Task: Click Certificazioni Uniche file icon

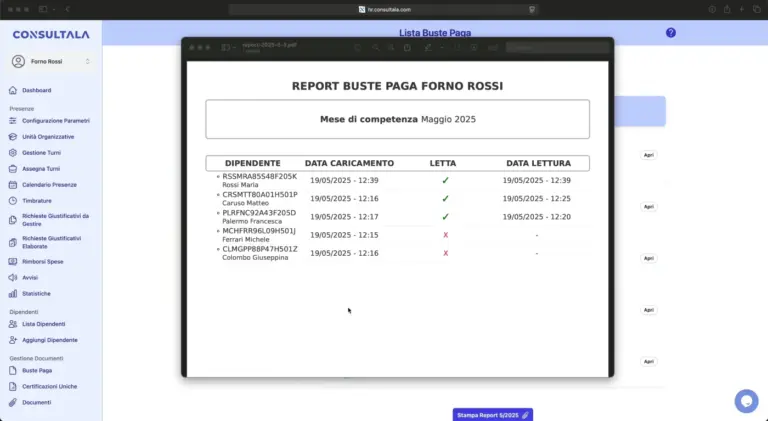Action: coord(13,386)
